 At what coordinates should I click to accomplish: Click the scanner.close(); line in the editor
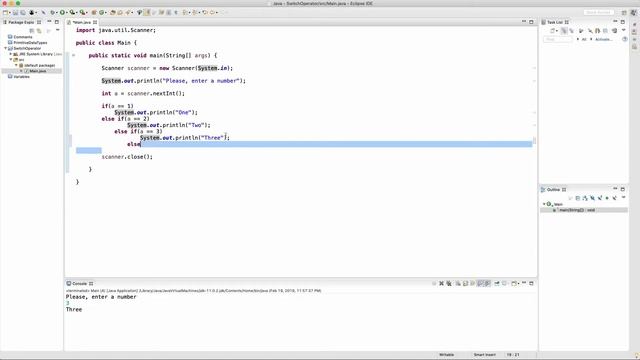coord(127,157)
